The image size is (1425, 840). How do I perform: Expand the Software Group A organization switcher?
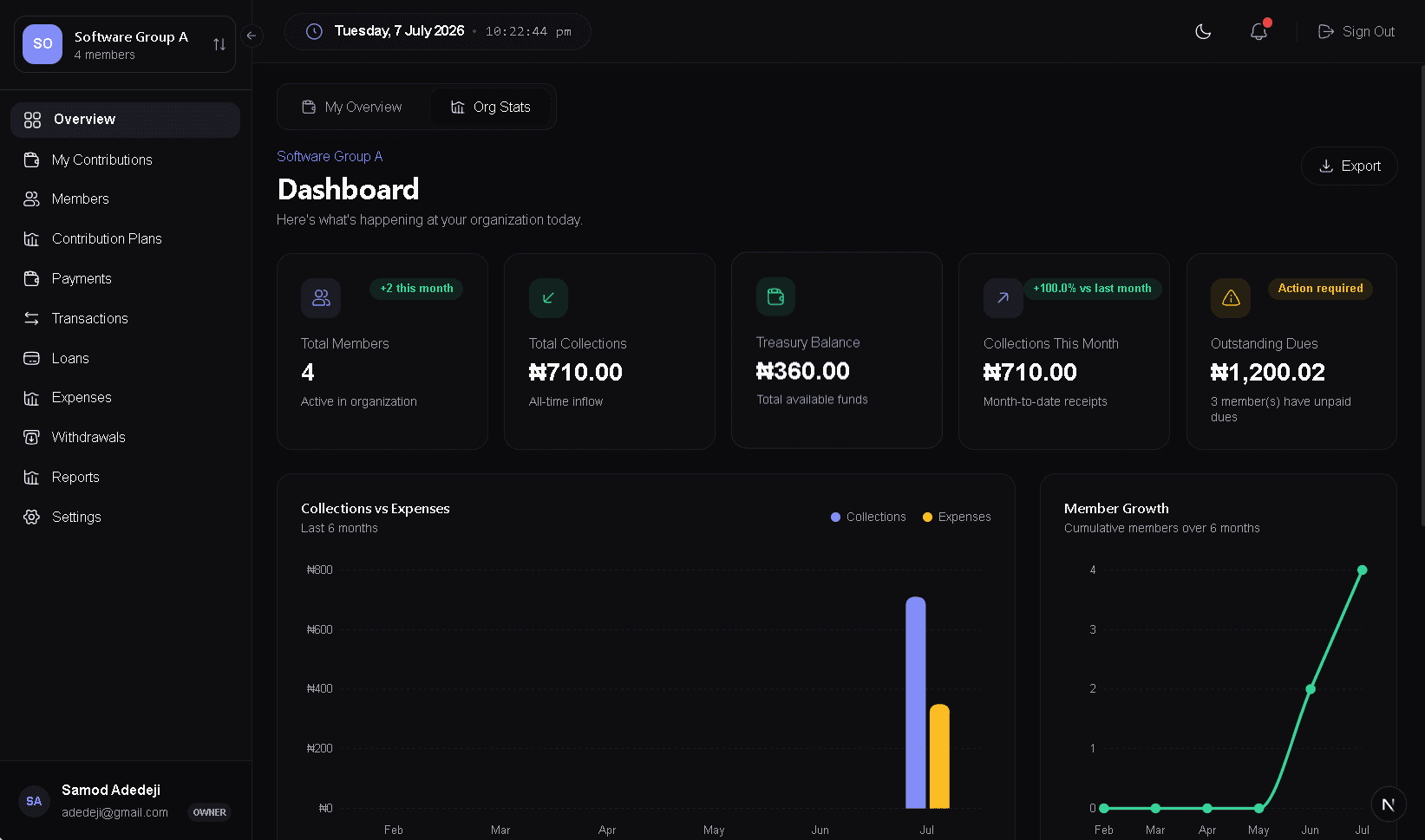[125, 44]
